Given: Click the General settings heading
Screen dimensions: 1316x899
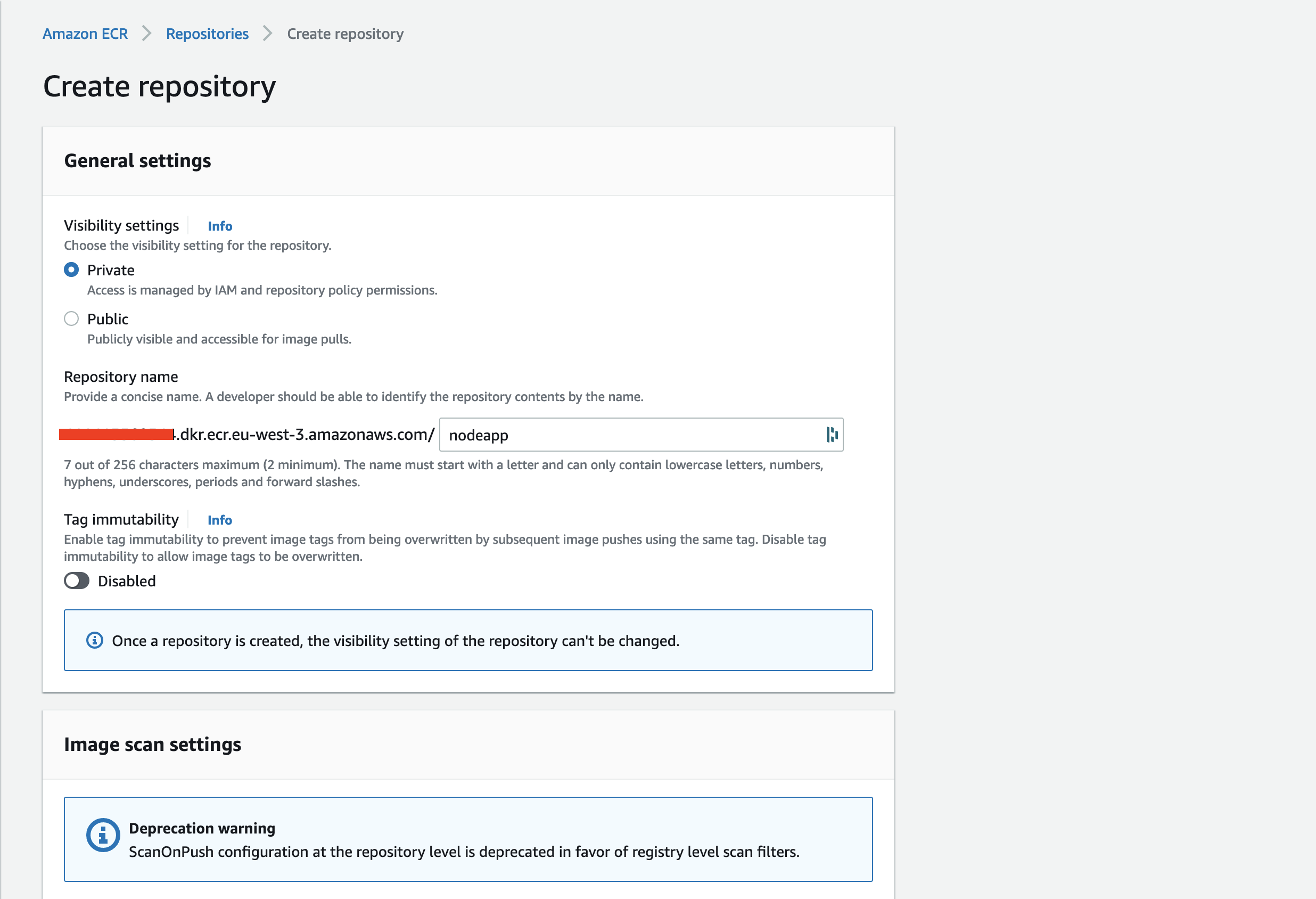Looking at the screenshot, I should [x=137, y=161].
